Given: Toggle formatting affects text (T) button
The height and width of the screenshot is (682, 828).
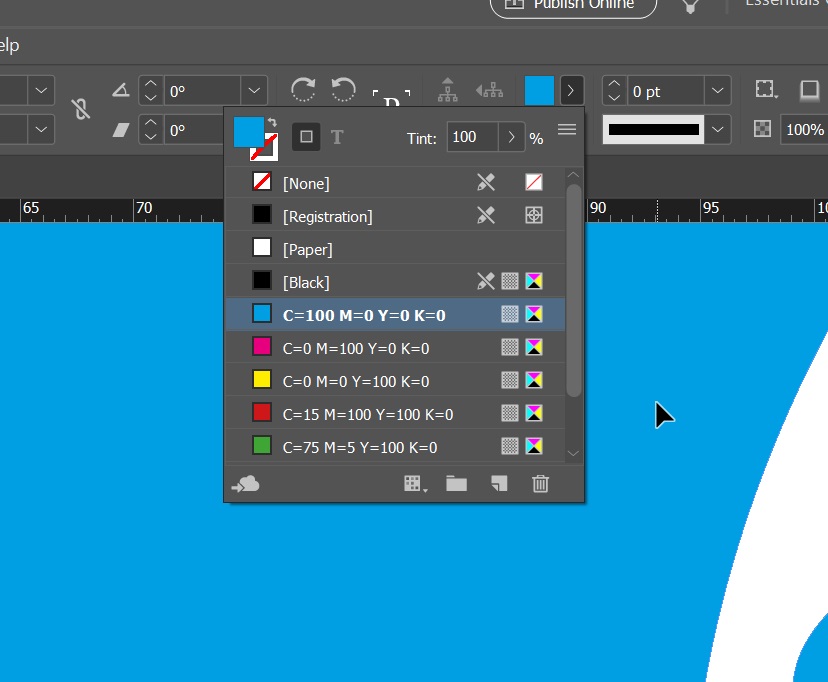Looking at the screenshot, I should coord(337,137).
